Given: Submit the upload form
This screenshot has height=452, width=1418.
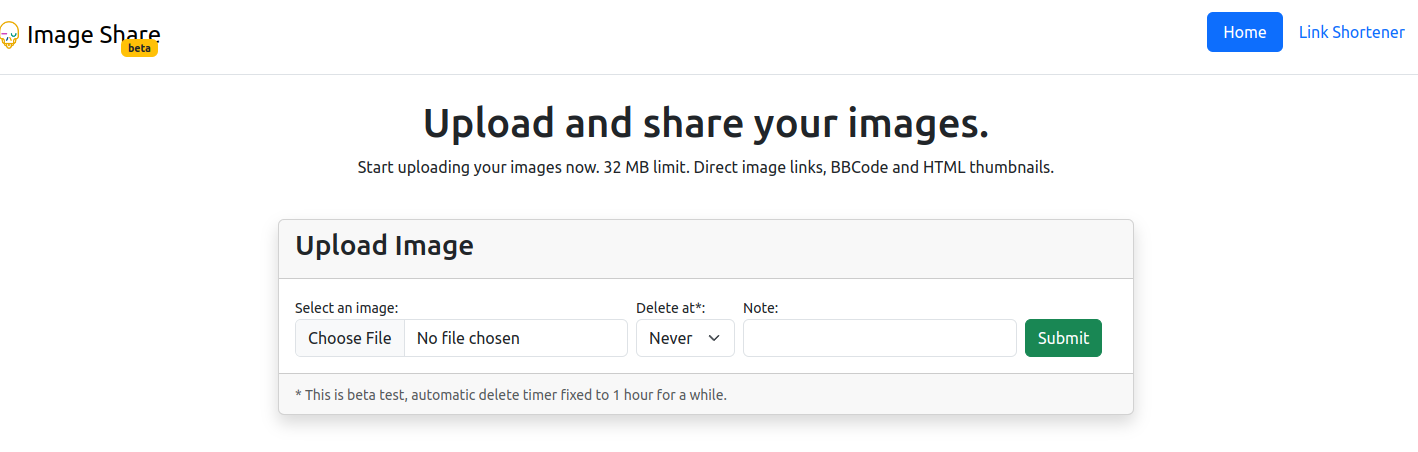Looking at the screenshot, I should [x=1063, y=338].
